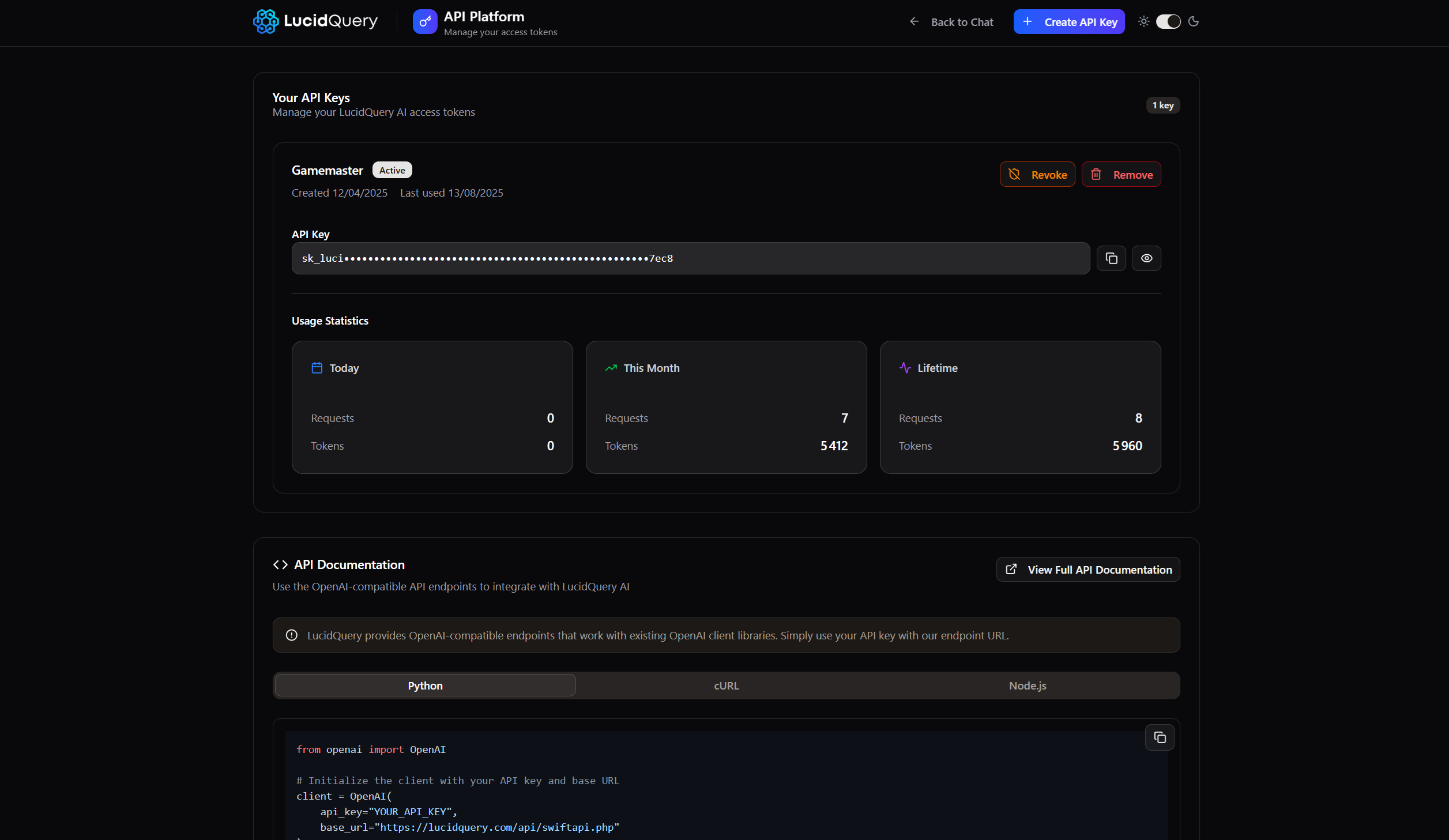The image size is (1449, 840).
Task: Select the Python code tab
Action: click(425, 685)
